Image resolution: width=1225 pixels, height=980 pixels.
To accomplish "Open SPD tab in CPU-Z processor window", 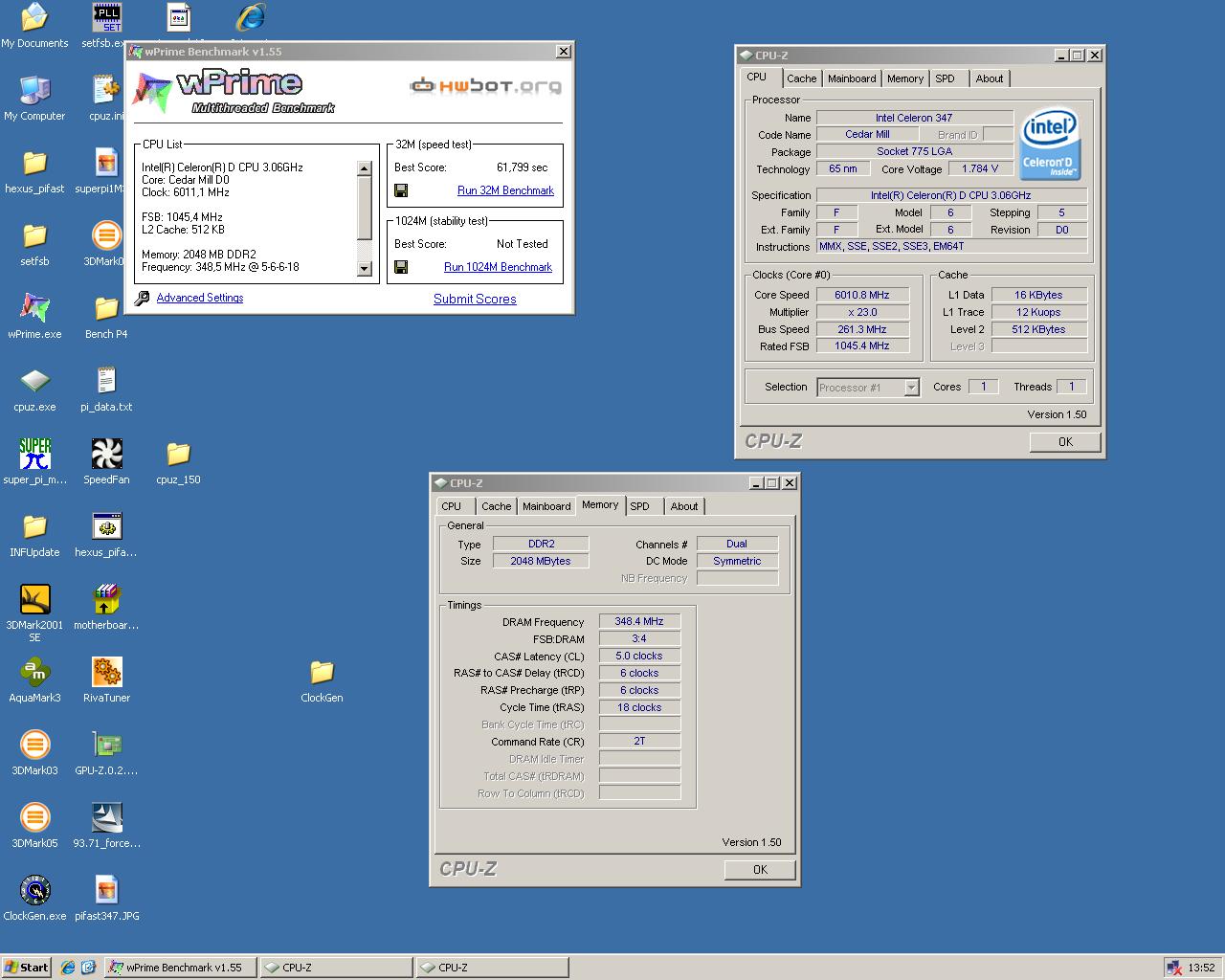I will pyautogui.click(x=946, y=79).
